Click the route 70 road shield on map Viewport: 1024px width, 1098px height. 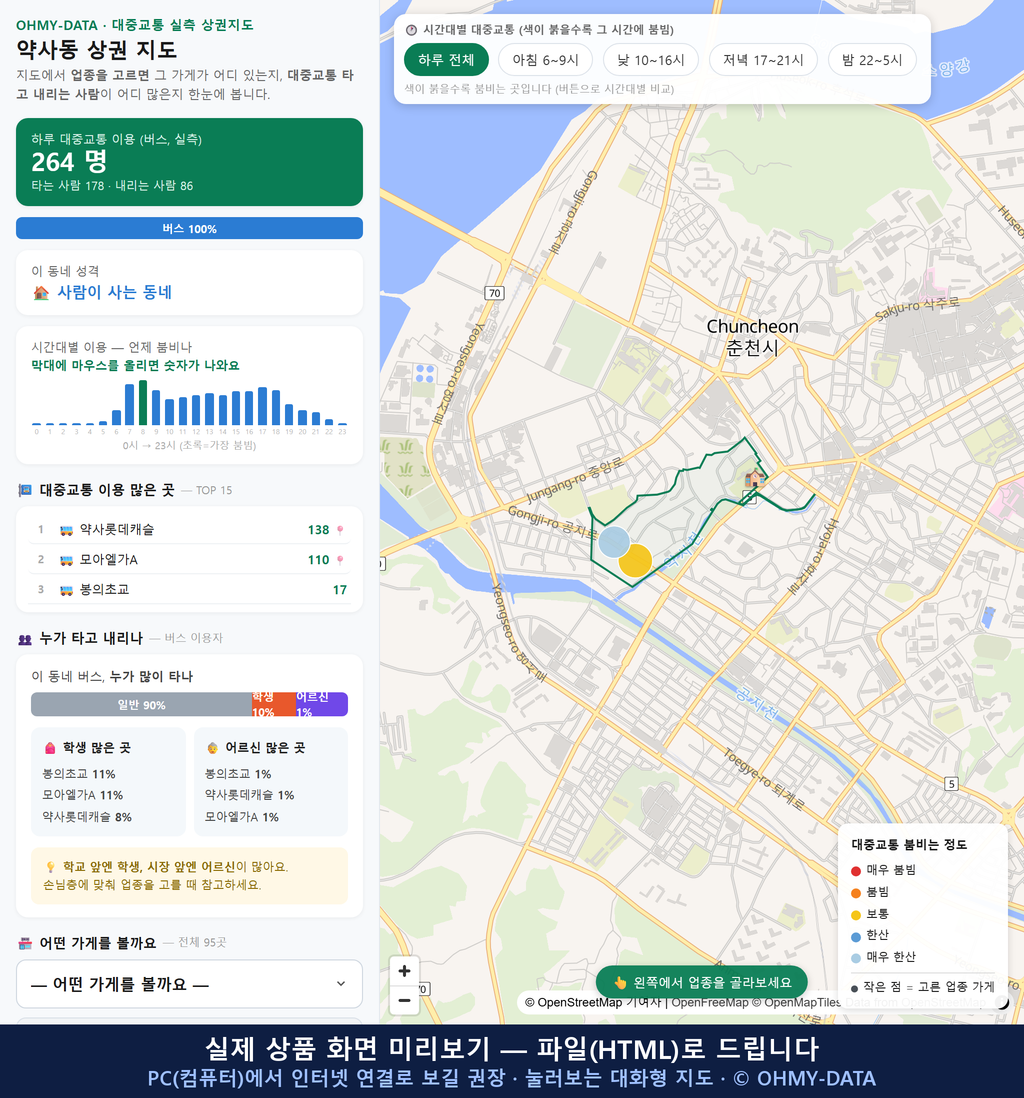(x=494, y=293)
